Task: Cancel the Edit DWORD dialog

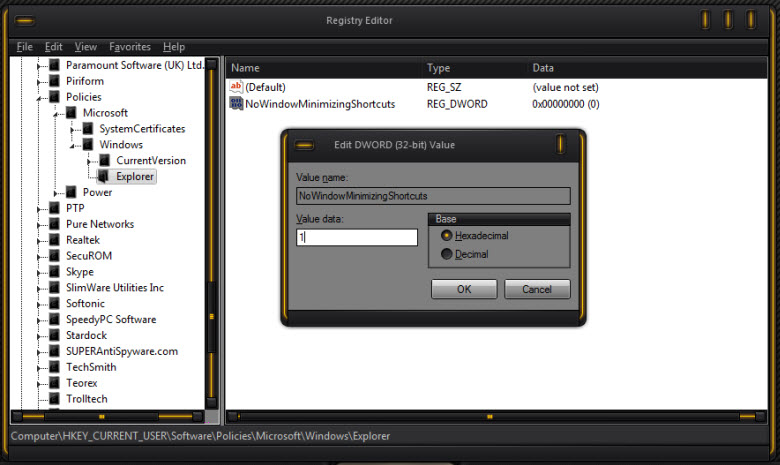Action: point(537,289)
